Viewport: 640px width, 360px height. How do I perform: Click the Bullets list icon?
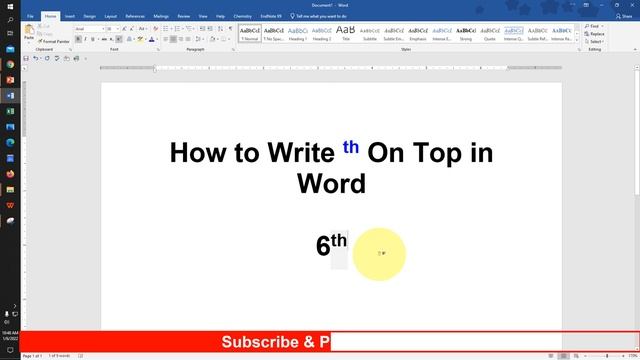tap(166, 29)
